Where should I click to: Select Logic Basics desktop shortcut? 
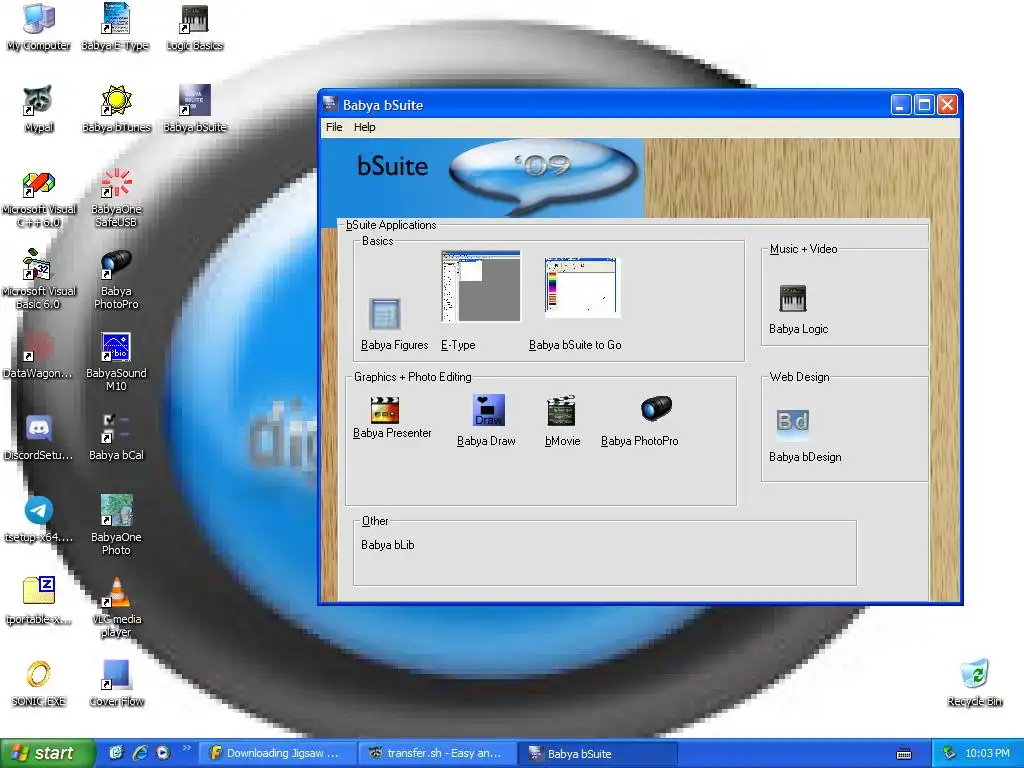[x=195, y=27]
